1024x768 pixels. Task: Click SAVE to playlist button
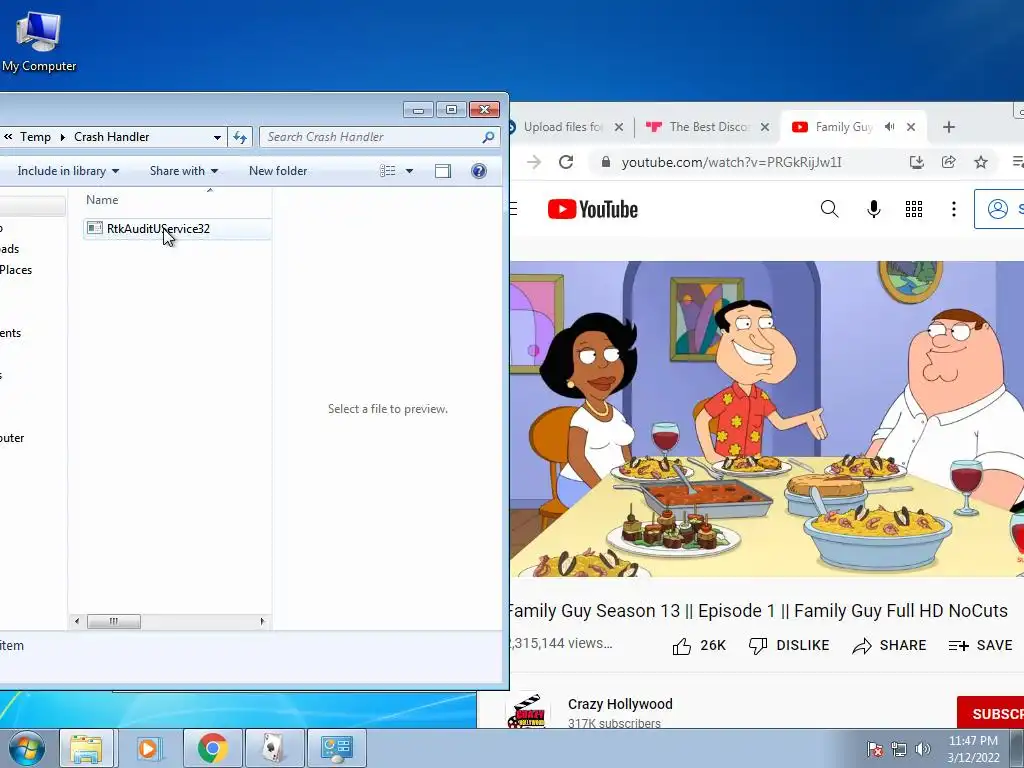[980, 646]
